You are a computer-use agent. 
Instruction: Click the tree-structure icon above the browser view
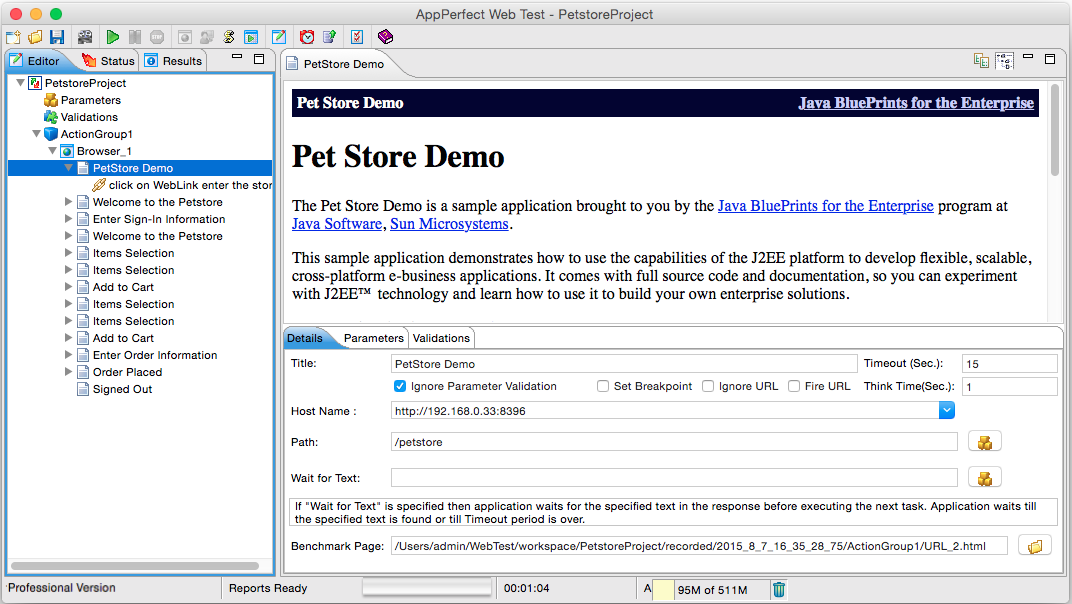[1004, 61]
